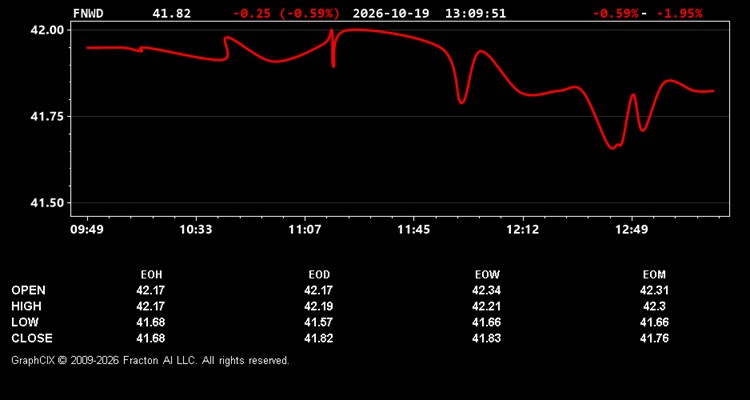
Task: Select the EOD low value 41.57
Action: click(319, 322)
